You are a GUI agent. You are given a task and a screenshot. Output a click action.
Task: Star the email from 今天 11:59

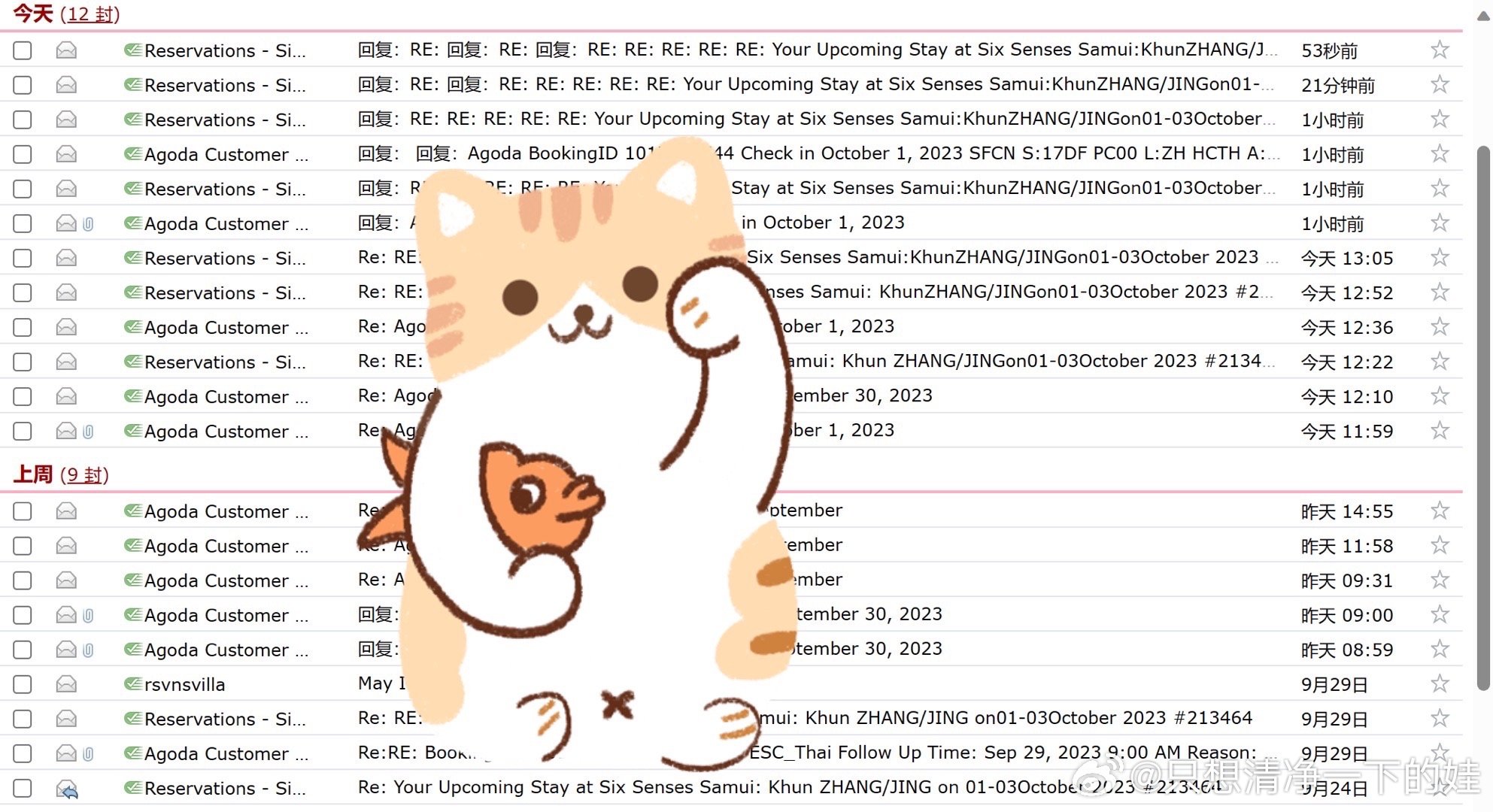(1440, 430)
